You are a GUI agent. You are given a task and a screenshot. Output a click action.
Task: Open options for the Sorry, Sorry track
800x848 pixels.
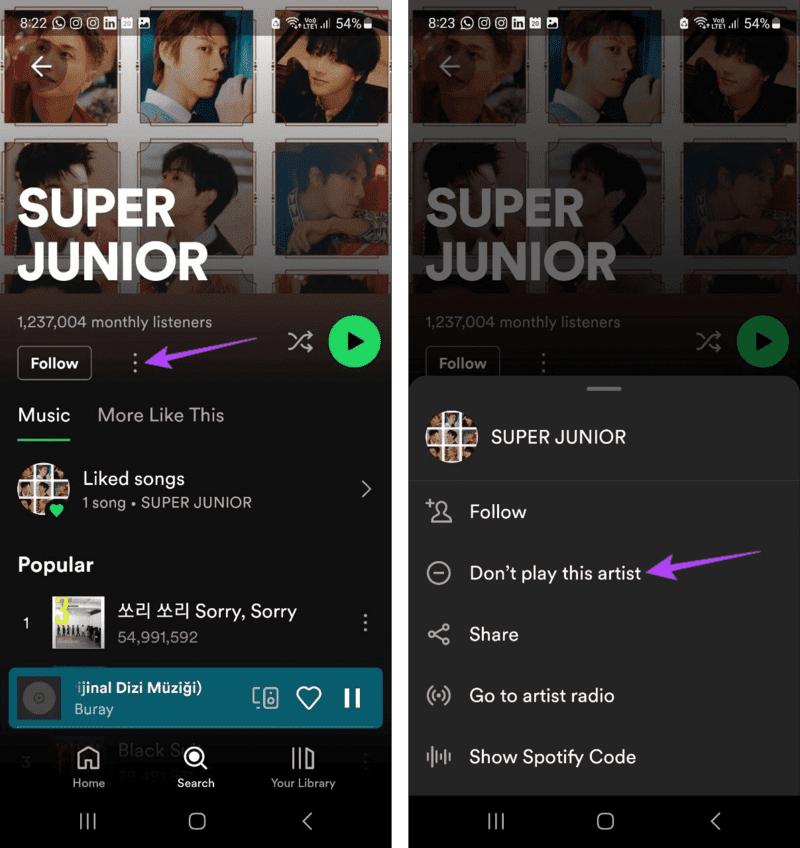[x=366, y=623]
